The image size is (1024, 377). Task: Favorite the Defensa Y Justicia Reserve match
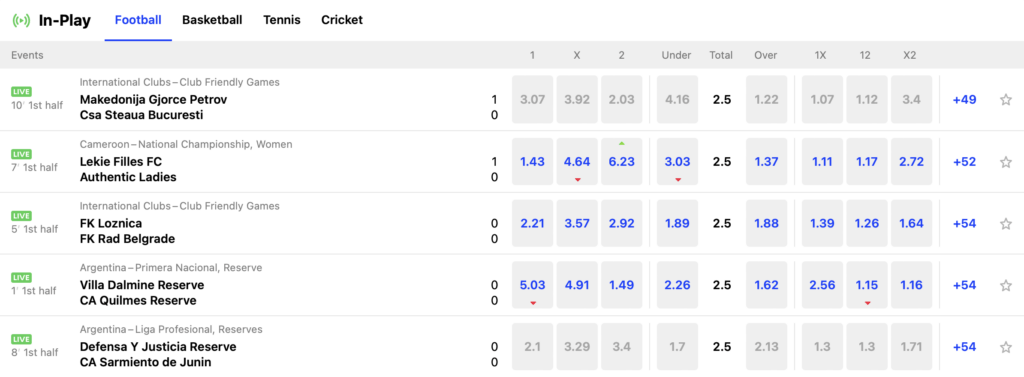[1006, 347]
